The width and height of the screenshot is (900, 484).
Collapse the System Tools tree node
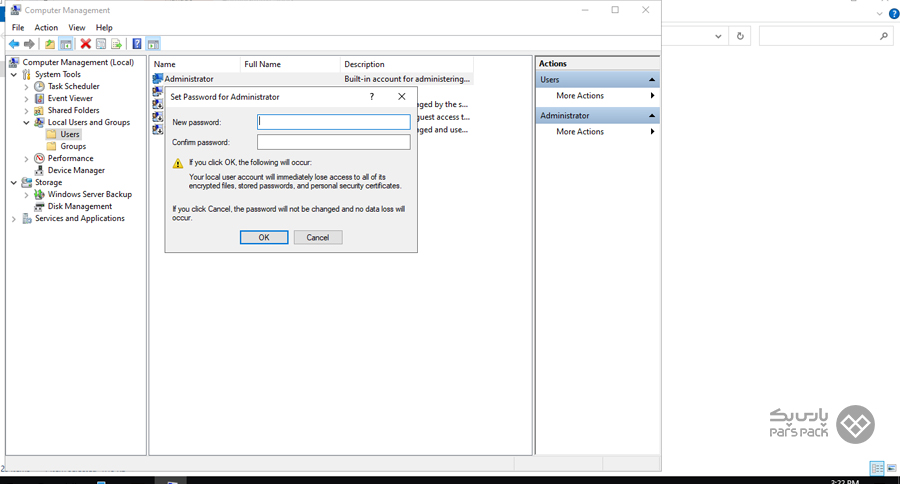click(14, 75)
